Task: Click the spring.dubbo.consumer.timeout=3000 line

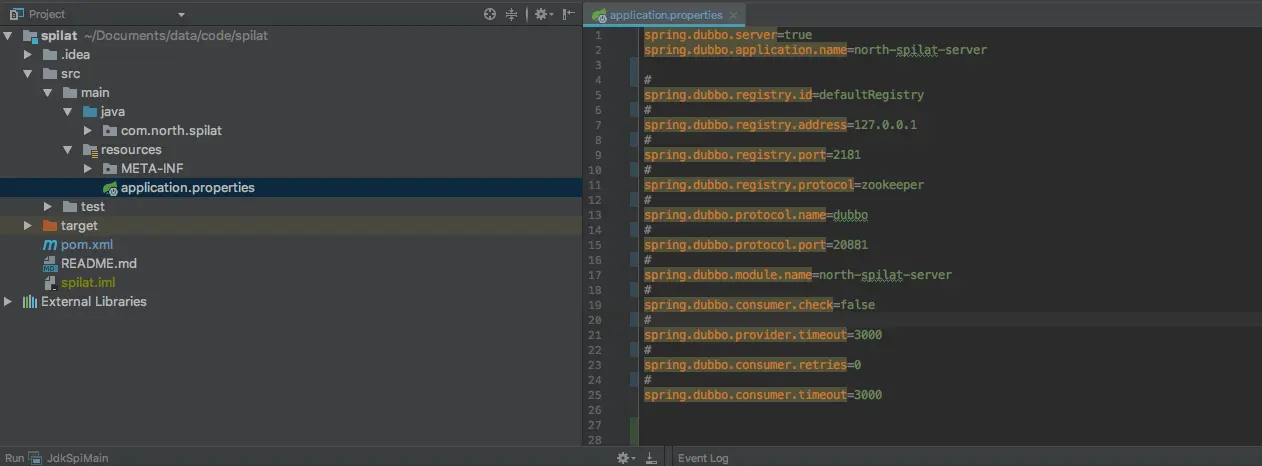Action: coord(763,395)
